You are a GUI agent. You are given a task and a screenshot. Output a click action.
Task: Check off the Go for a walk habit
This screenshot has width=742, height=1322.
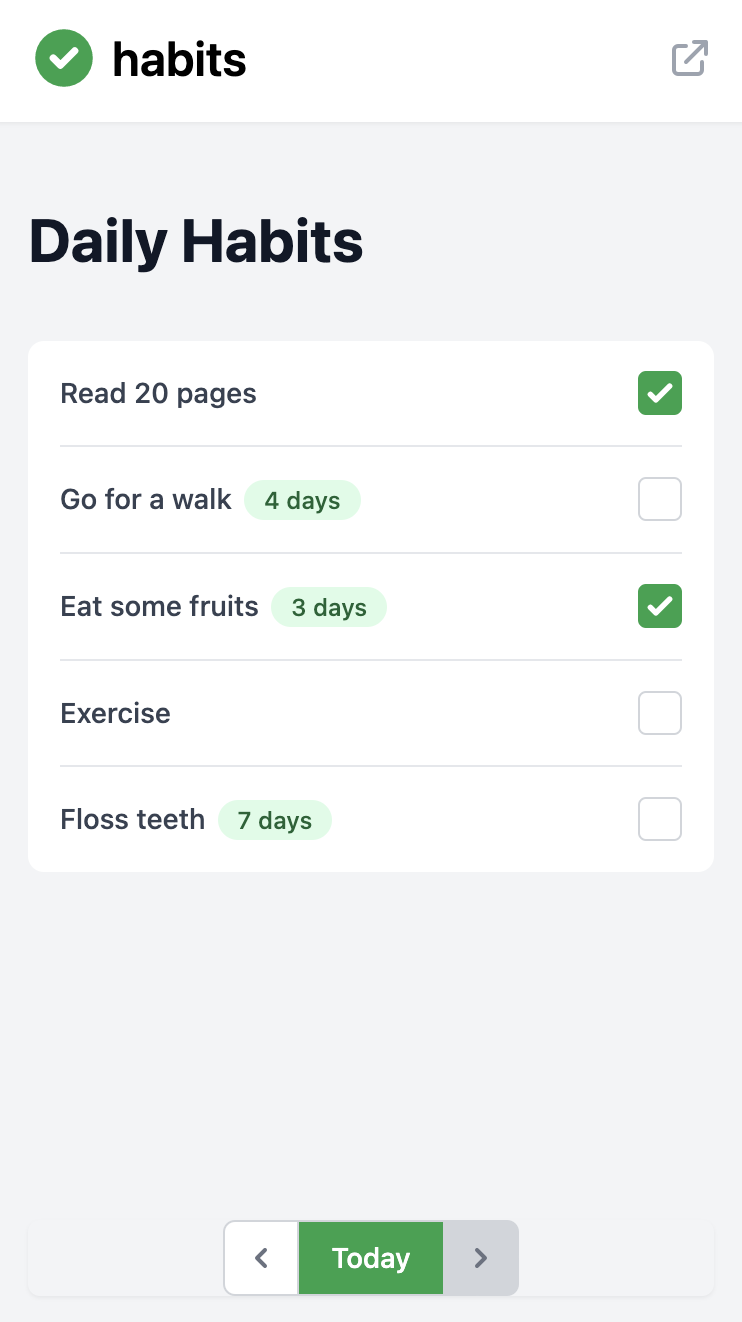[659, 499]
